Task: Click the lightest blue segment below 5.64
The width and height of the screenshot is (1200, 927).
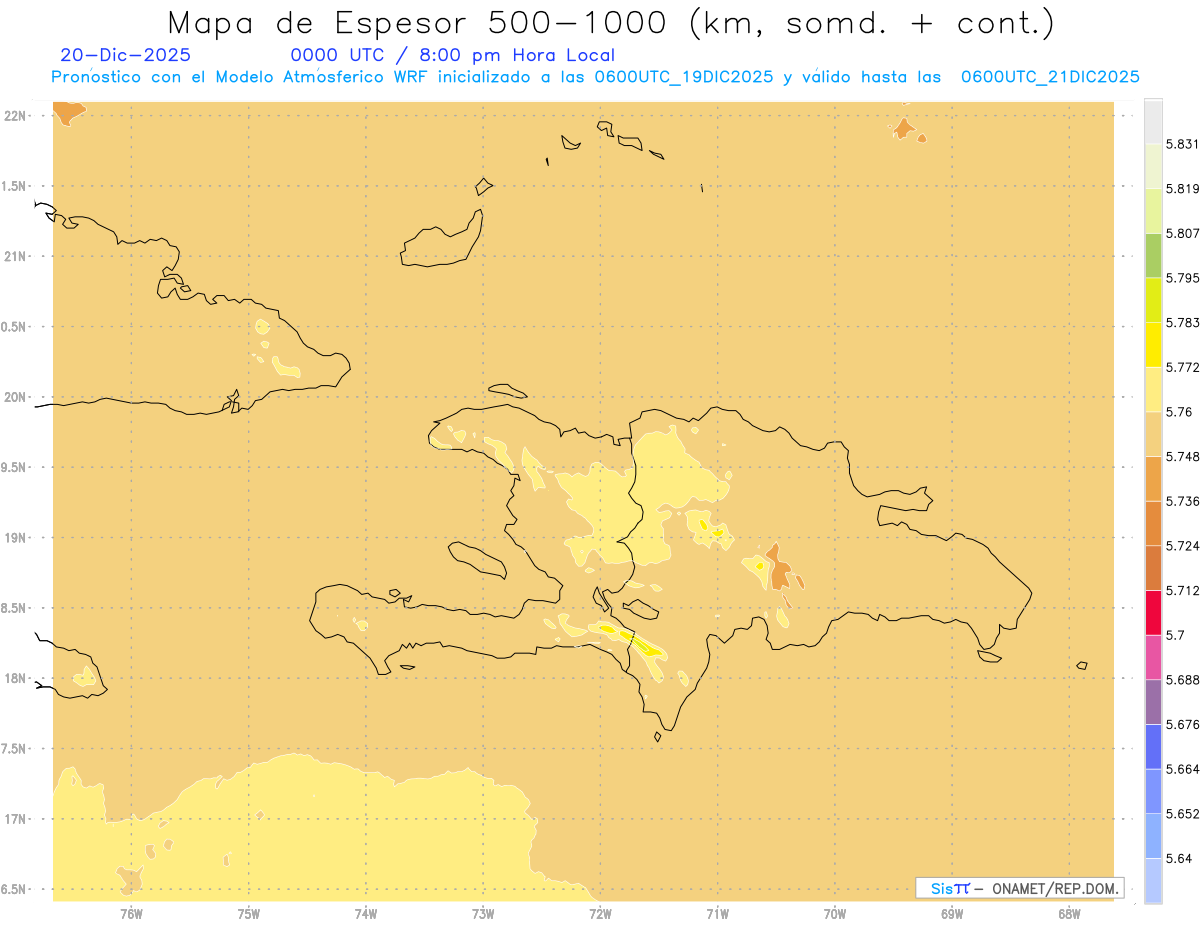Action: 1153,881
